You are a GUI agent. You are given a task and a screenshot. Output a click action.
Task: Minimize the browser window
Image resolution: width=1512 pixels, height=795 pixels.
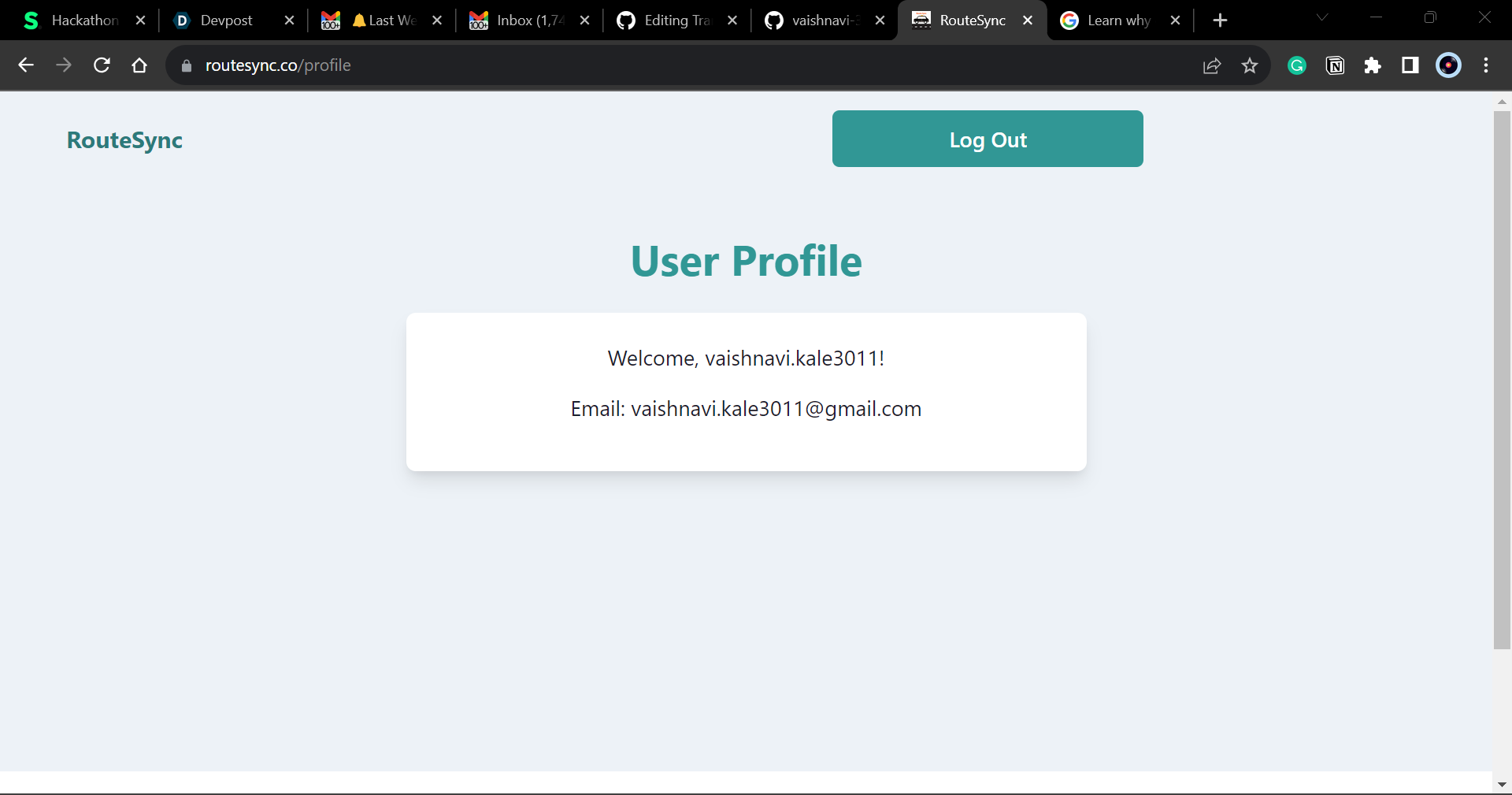(1377, 17)
